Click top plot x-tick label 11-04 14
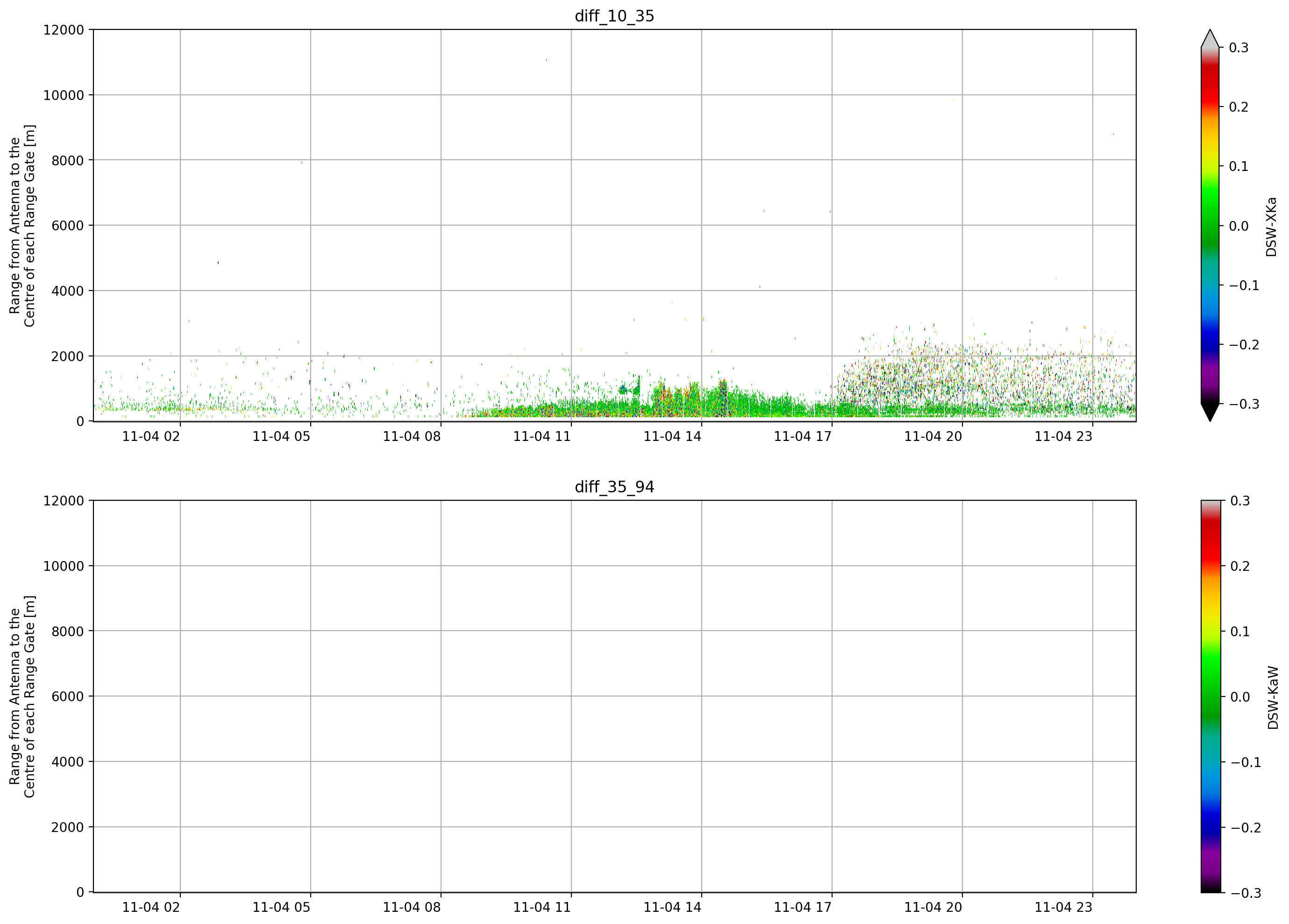Viewport: 1289px width, 924px height. (x=672, y=436)
